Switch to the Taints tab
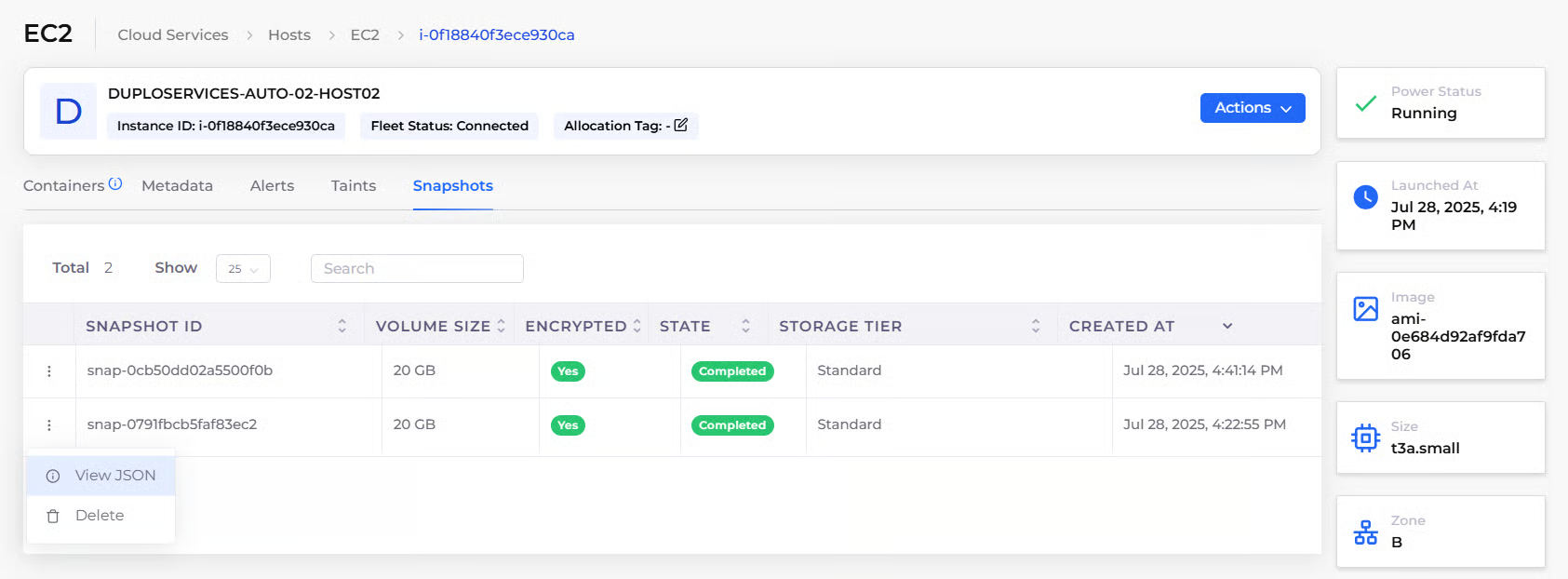Image resolution: width=1568 pixels, height=579 pixels. point(354,186)
